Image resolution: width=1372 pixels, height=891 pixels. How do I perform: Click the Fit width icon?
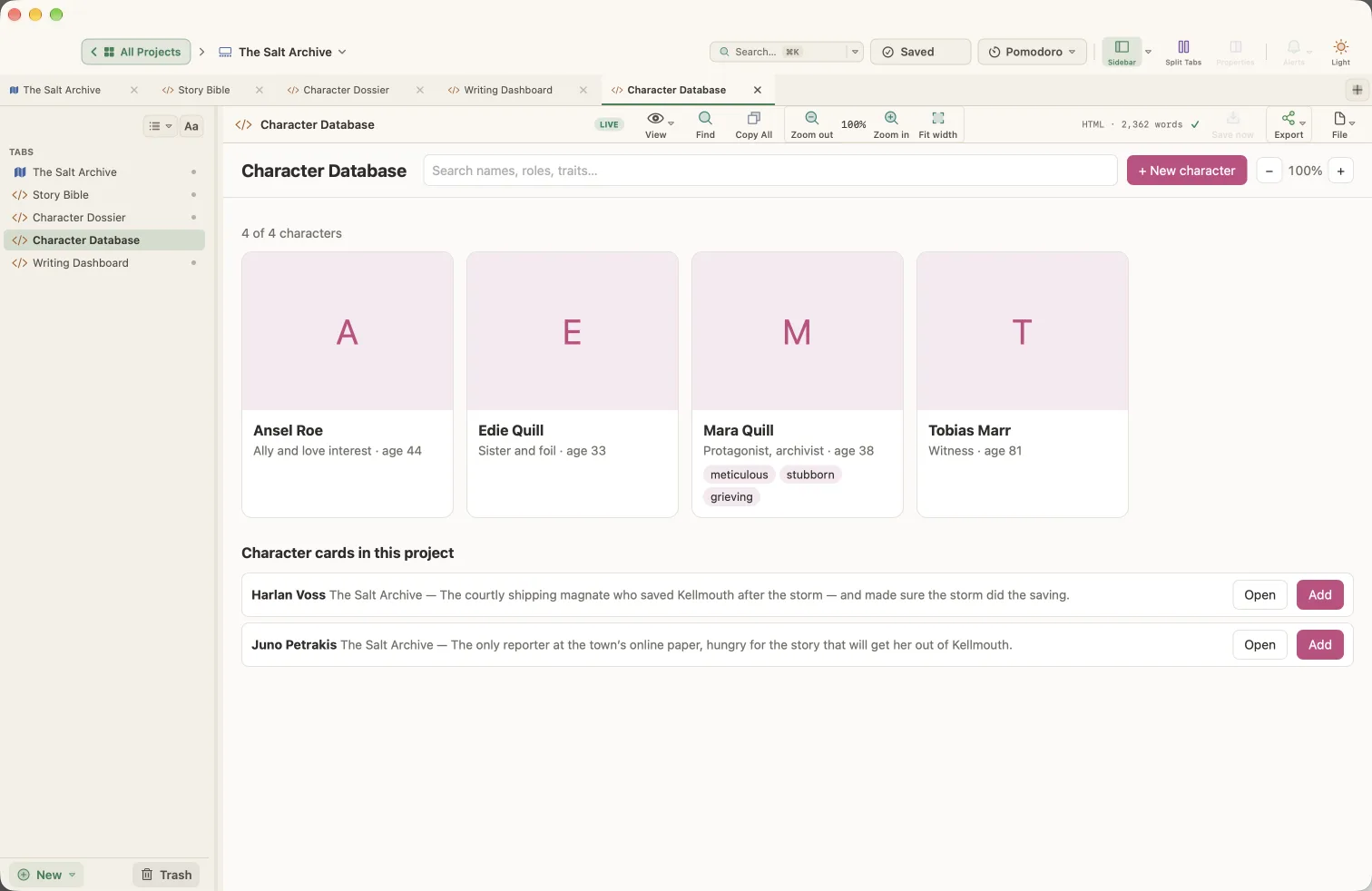[938, 119]
